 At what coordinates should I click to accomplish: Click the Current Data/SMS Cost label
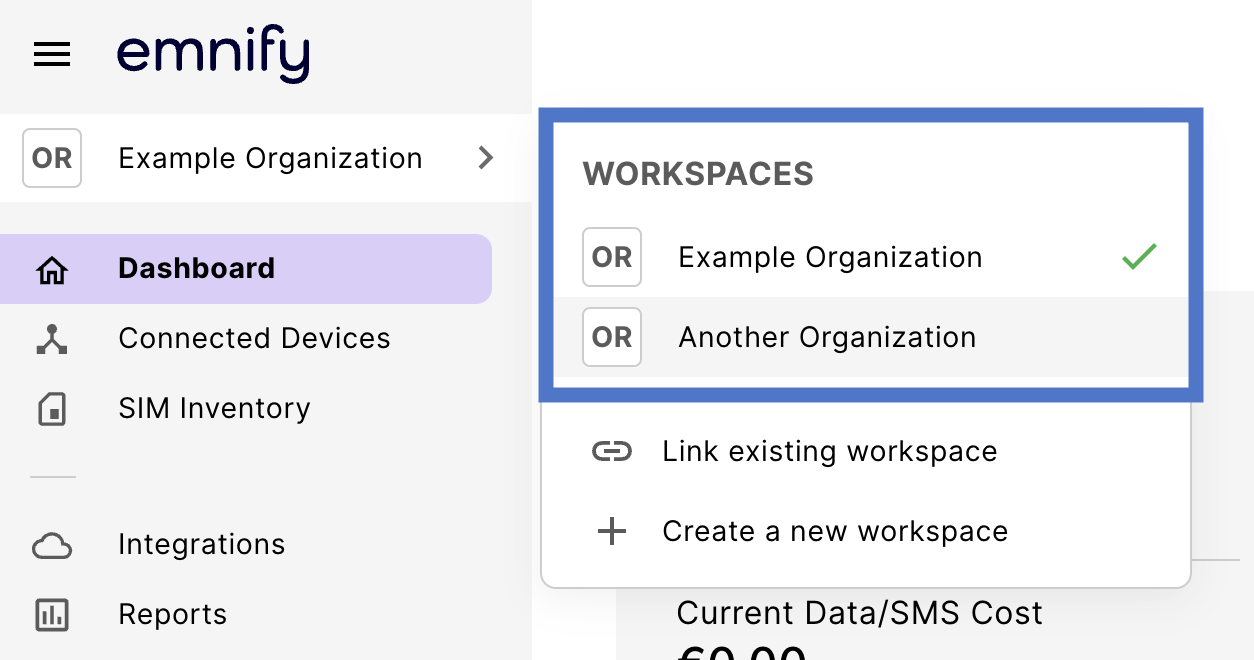(859, 613)
